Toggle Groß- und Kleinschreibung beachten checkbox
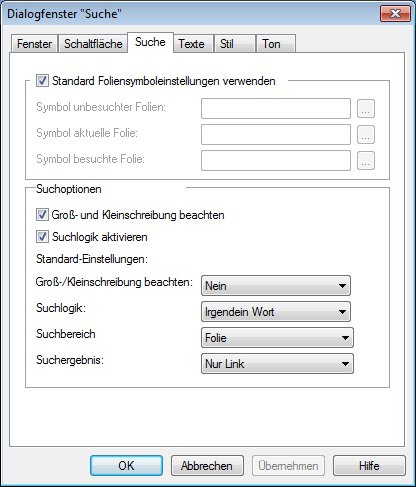Image resolution: width=416 pixels, height=487 pixels. click(x=42, y=215)
